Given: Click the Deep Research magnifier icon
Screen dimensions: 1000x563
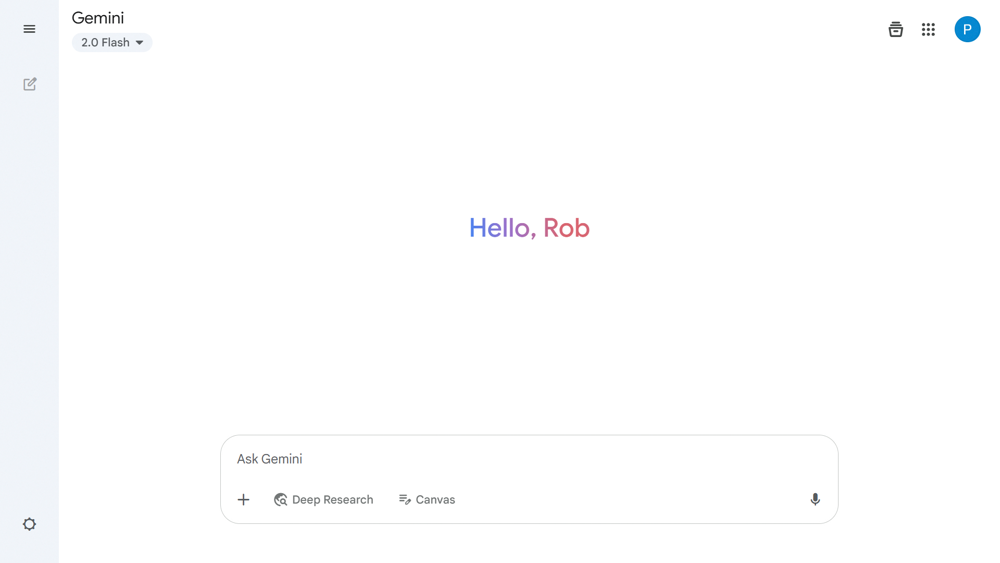Looking at the screenshot, I should pyautogui.click(x=280, y=499).
